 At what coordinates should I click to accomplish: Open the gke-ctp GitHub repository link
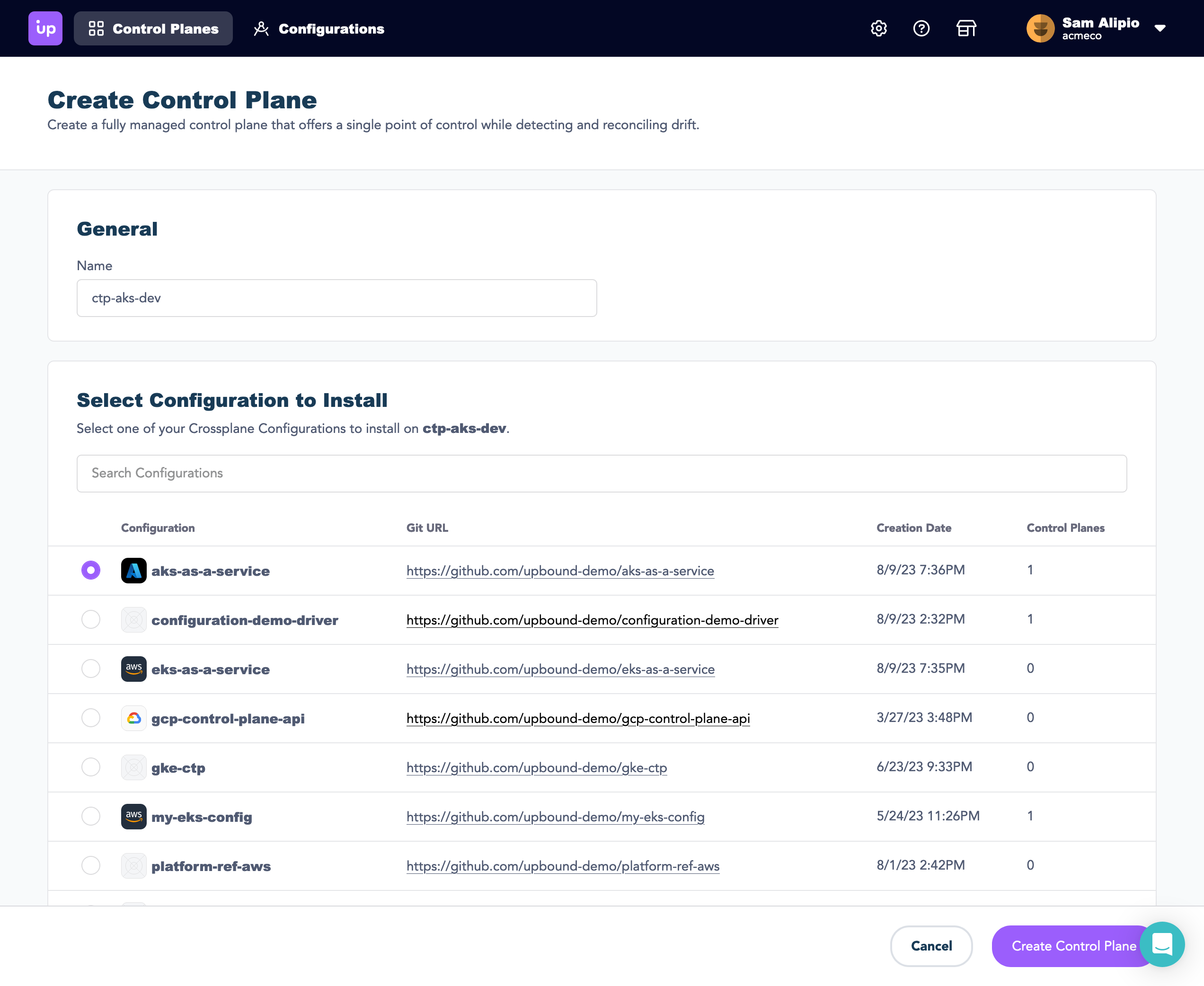pyautogui.click(x=537, y=767)
